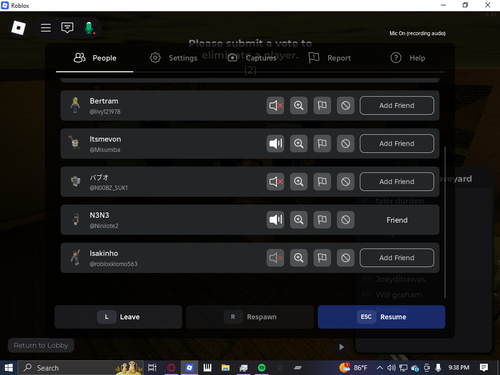Image resolution: width=500 pixels, height=375 pixels.
Task: Click the players list scrollbar
Action: click(x=445, y=222)
